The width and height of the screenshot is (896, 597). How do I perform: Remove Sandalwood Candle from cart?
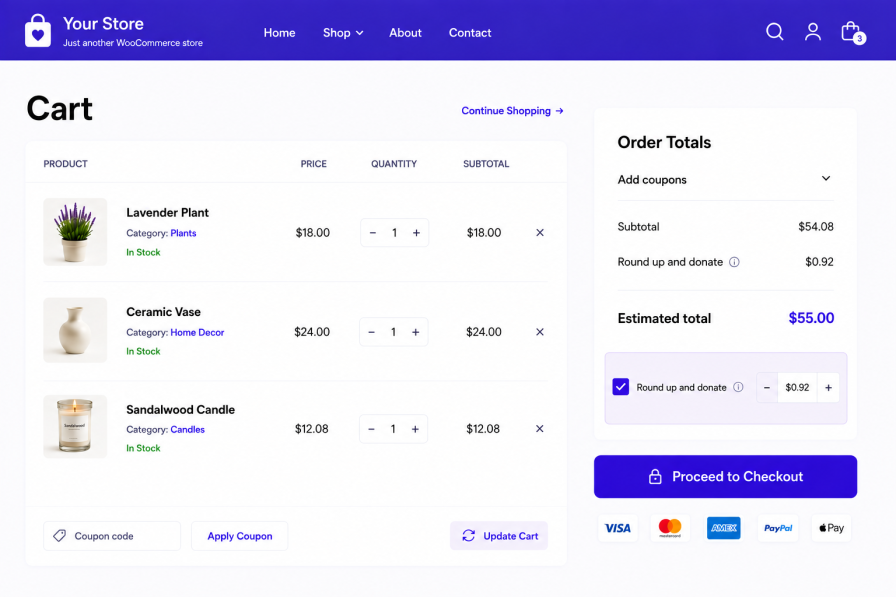(539, 428)
